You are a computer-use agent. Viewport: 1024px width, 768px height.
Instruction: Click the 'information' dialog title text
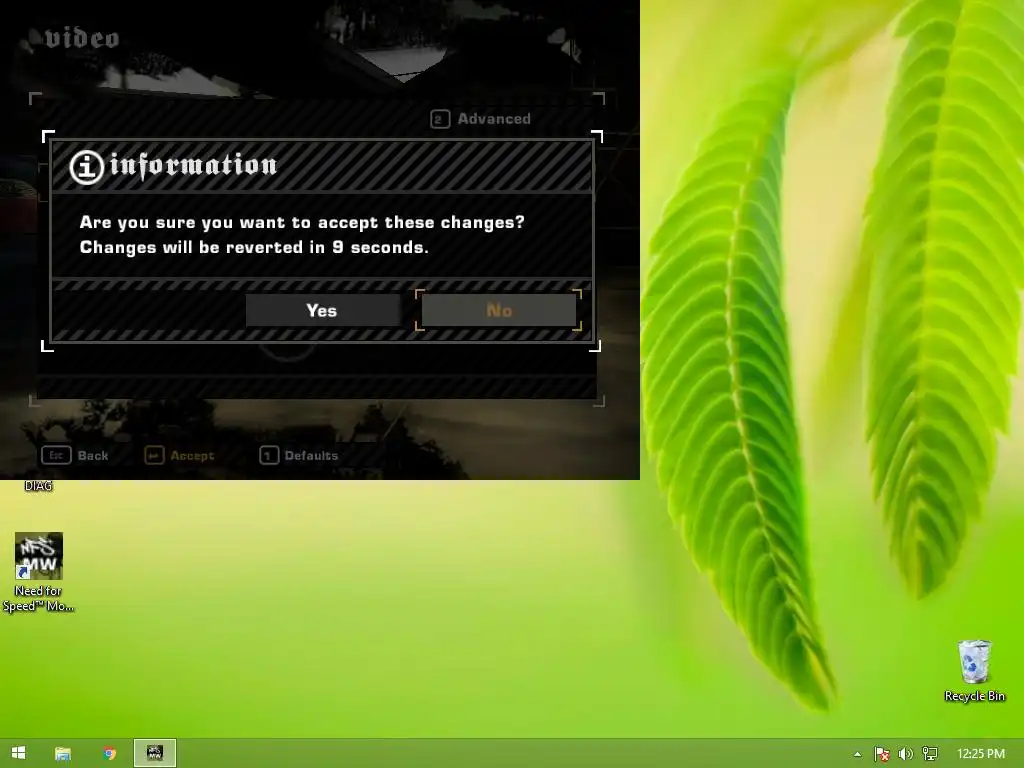[193, 165]
